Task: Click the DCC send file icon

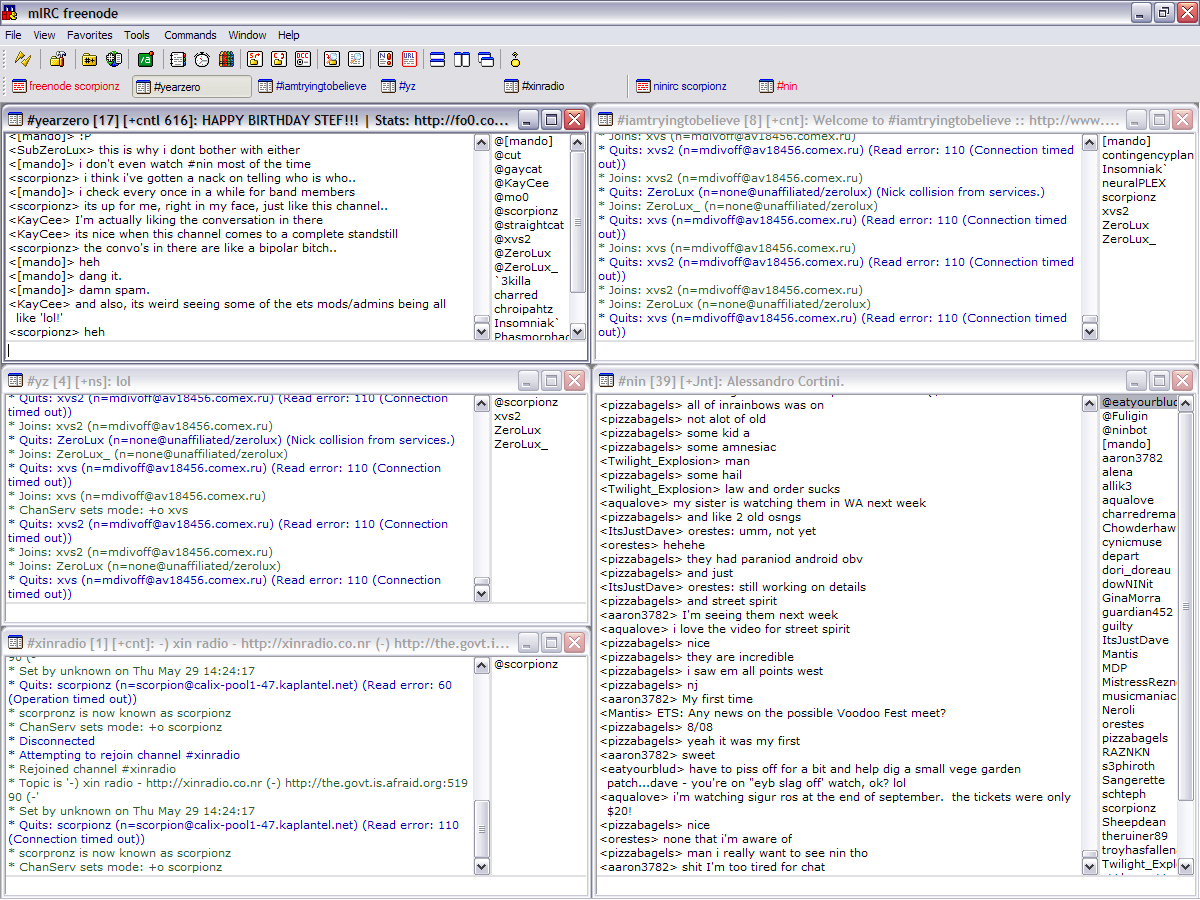Action: [x=255, y=59]
